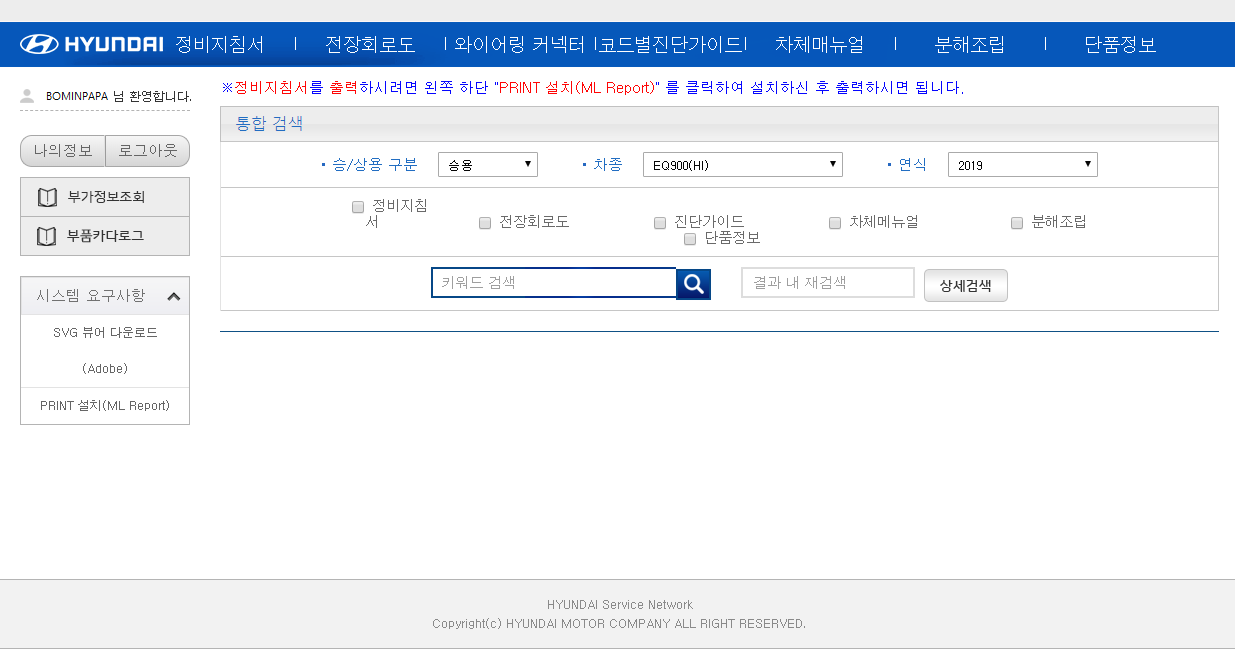Enable the 진단가이드 checkbox
1235x666 pixels.
tap(660, 223)
